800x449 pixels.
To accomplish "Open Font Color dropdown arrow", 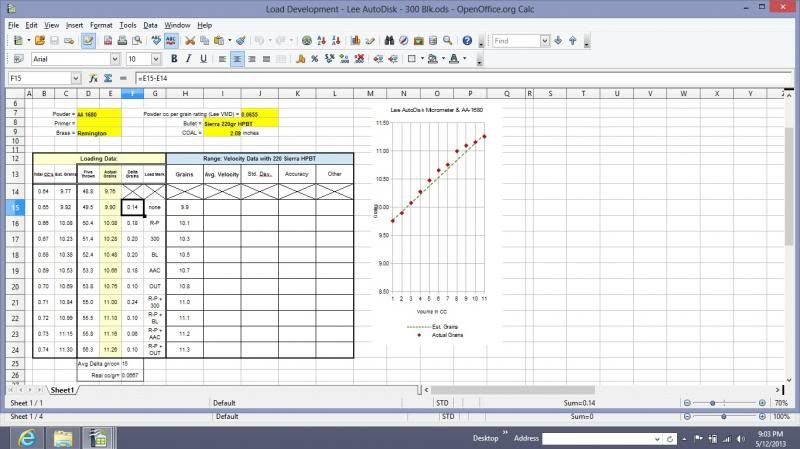I will [464, 59].
